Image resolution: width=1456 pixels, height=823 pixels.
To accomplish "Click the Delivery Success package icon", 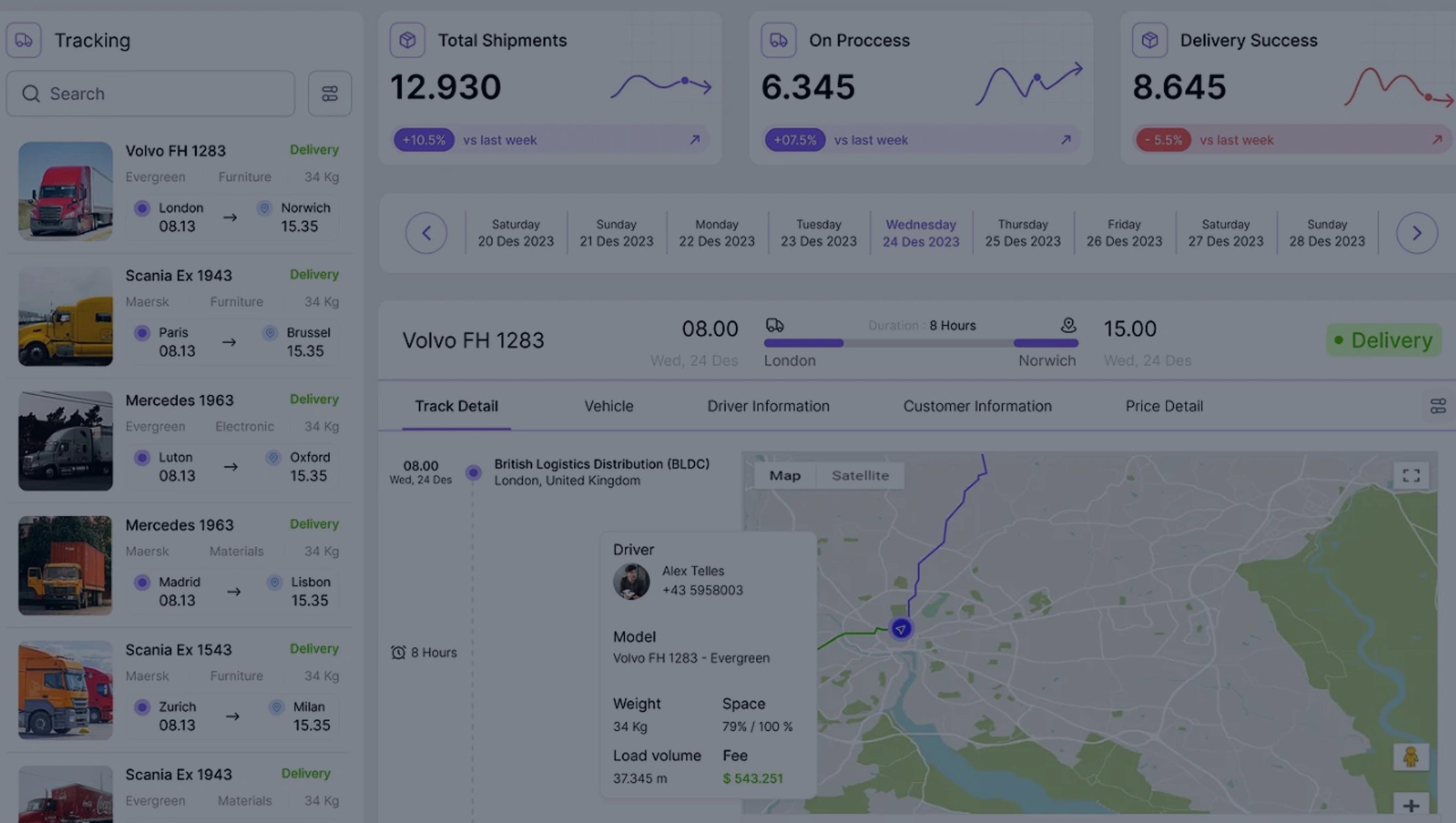I will 1149,39.
